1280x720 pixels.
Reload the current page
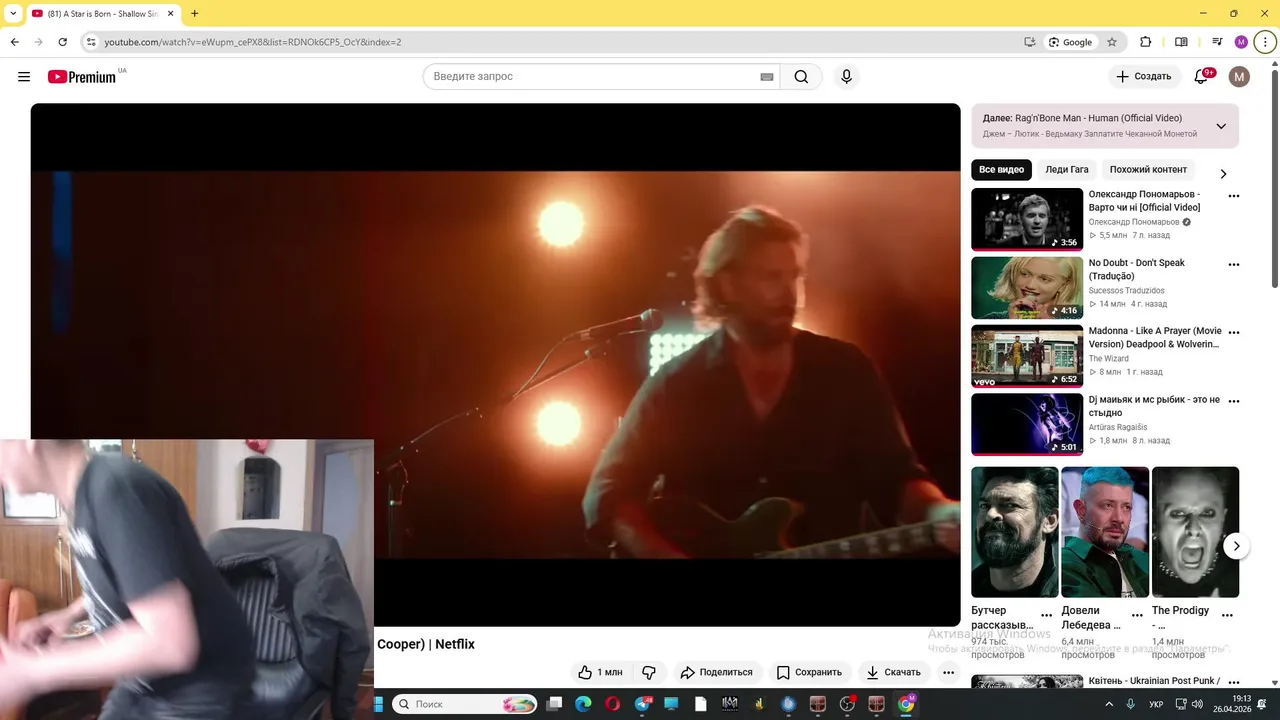click(x=62, y=42)
